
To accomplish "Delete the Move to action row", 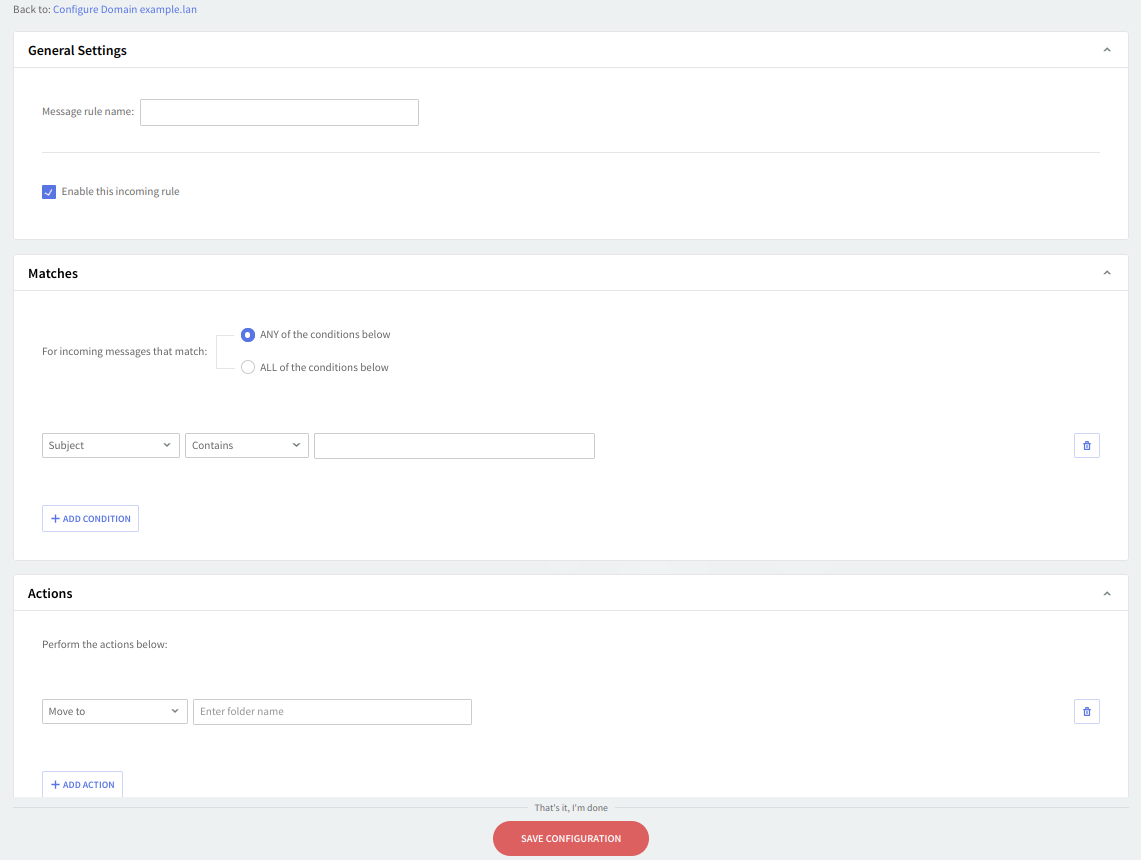I will click(x=1086, y=712).
